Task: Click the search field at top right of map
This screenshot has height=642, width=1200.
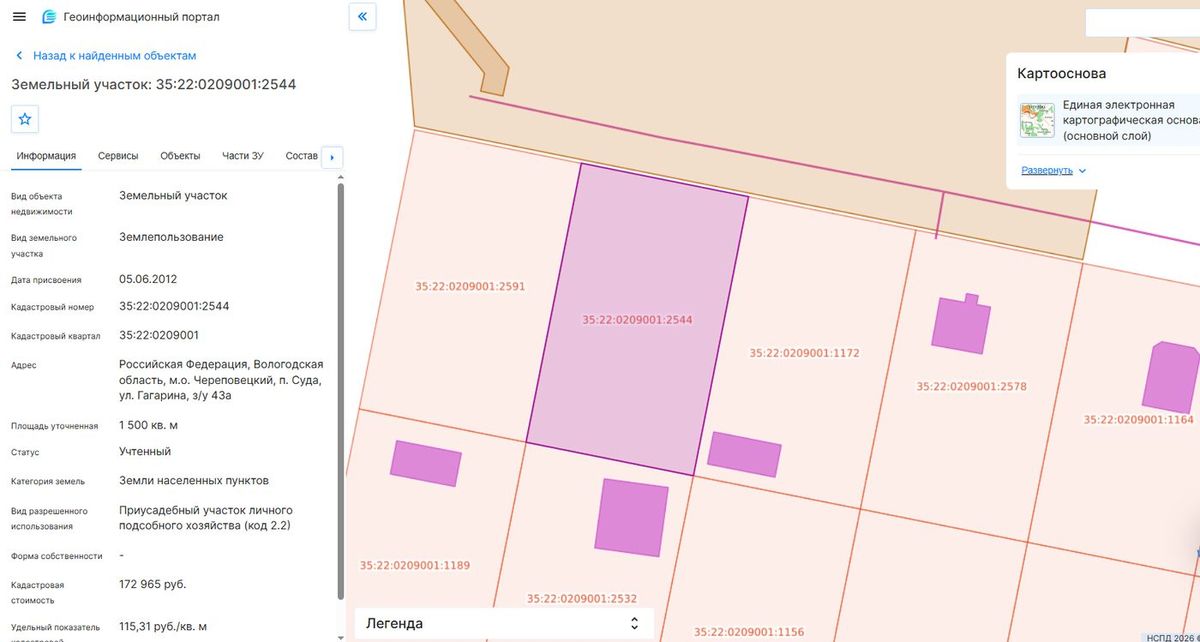Action: (1142, 22)
